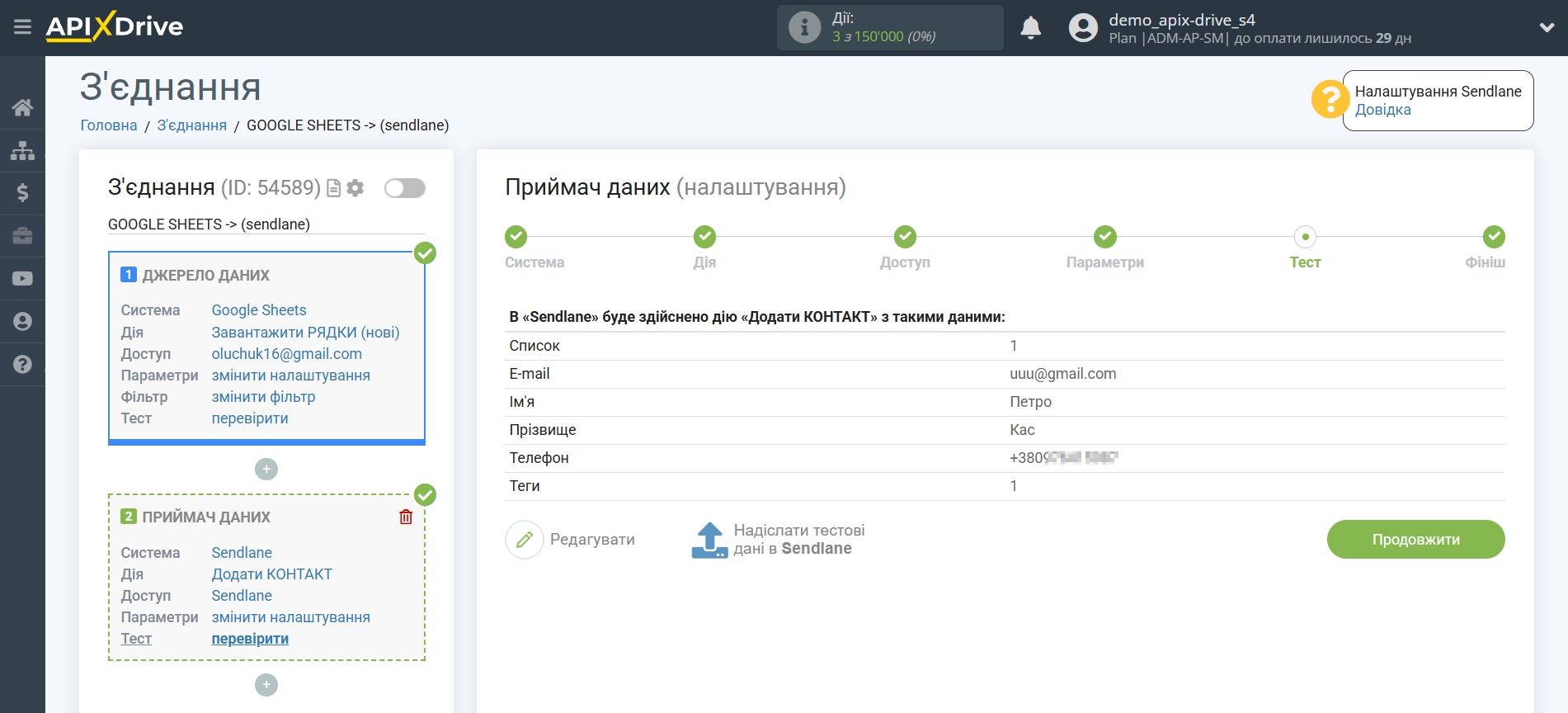Image resolution: width=1568 pixels, height=713 pixels.
Task: Go to Дія wizard step
Action: [x=704, y=238]
